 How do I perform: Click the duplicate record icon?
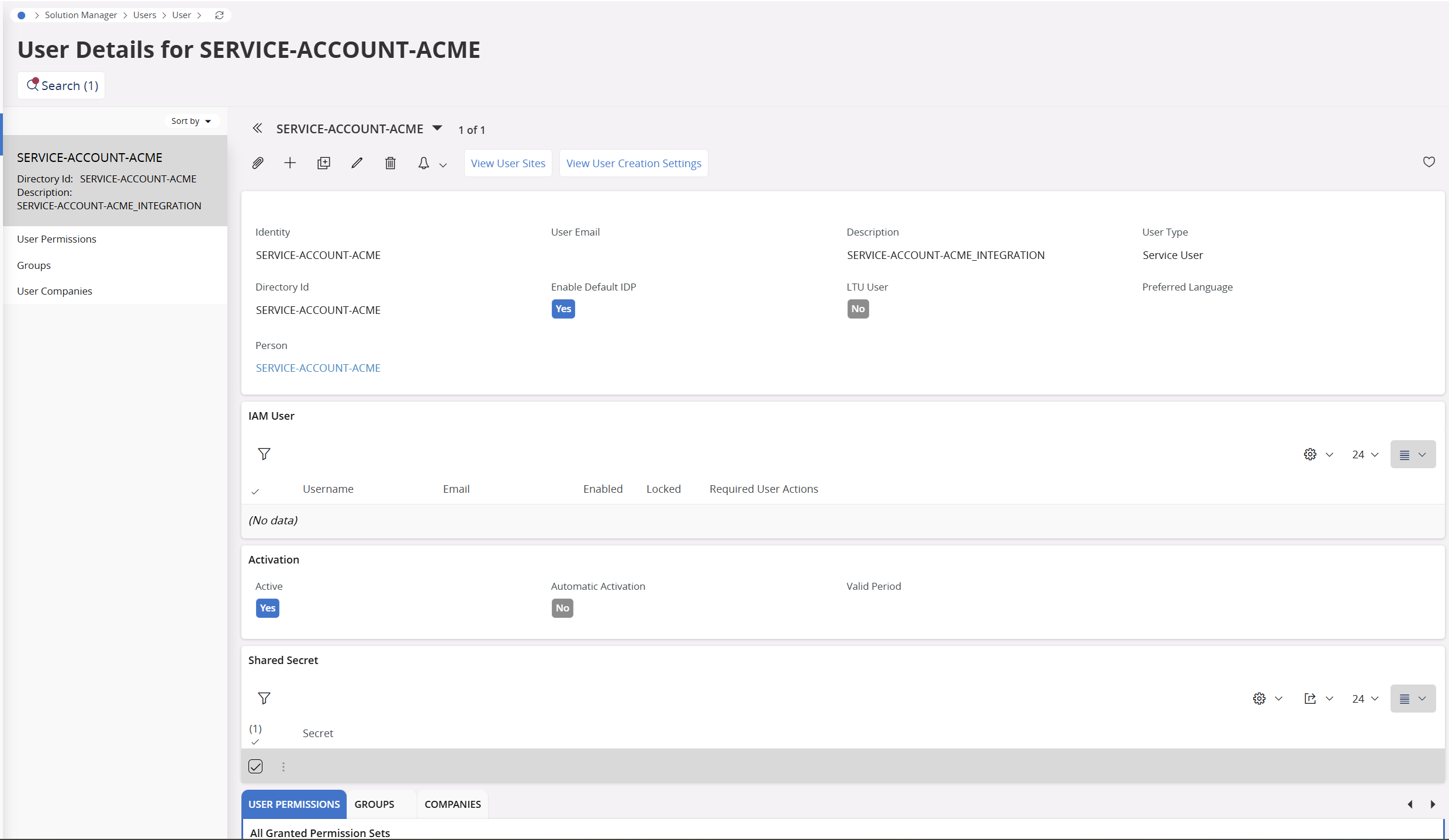(323, 163)
